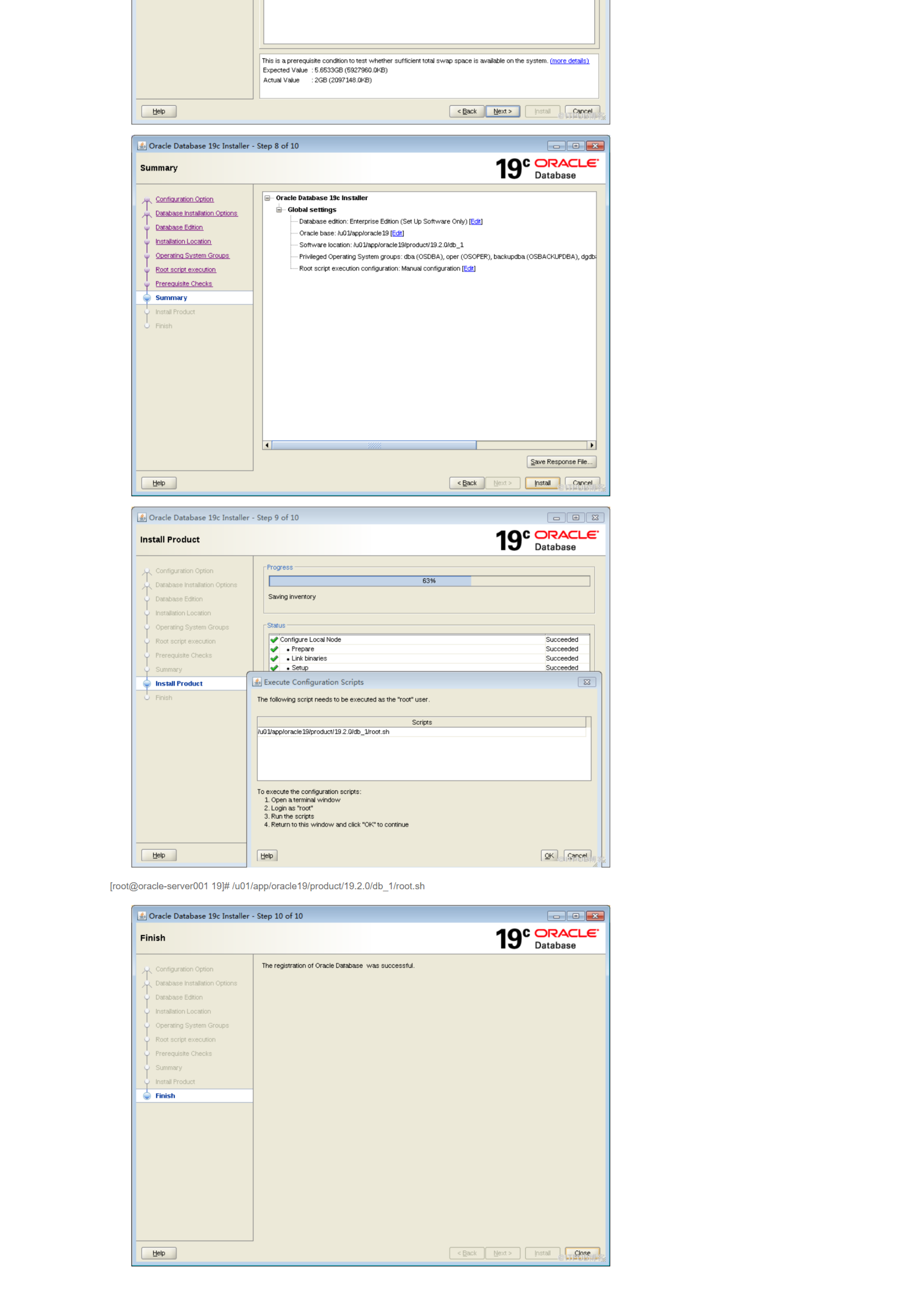Click the Java icon in Step 10 title bar
Screen dimensions: 924x1303
142,916
